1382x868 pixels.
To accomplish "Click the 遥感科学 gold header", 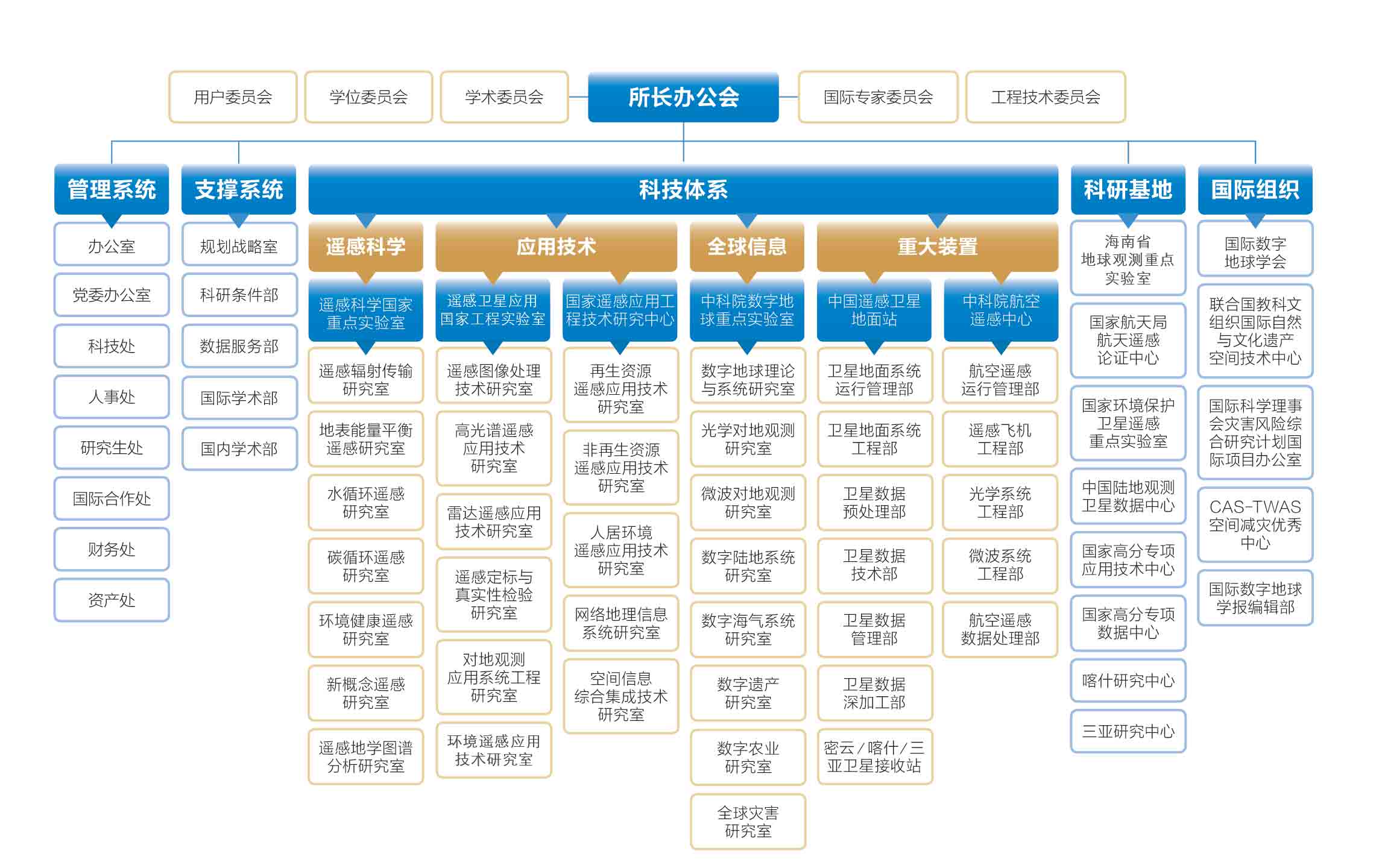I will 365,247.
